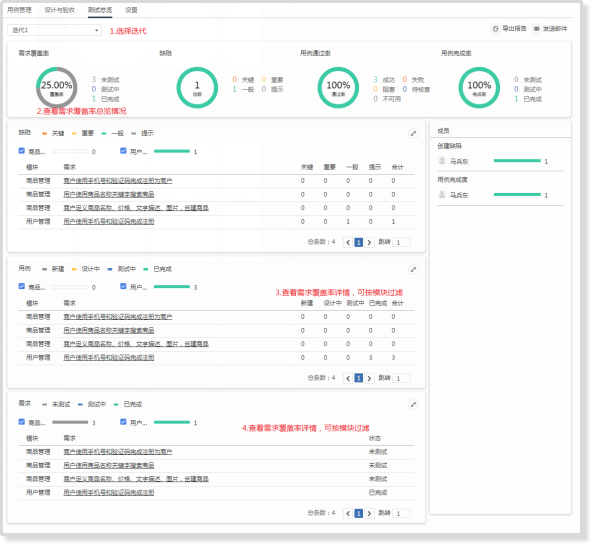Image resolution: width=593 pixels, height=546 pixels.
Task: Uncheck 用户 module in 用例 panel
Action: (123, 286)
